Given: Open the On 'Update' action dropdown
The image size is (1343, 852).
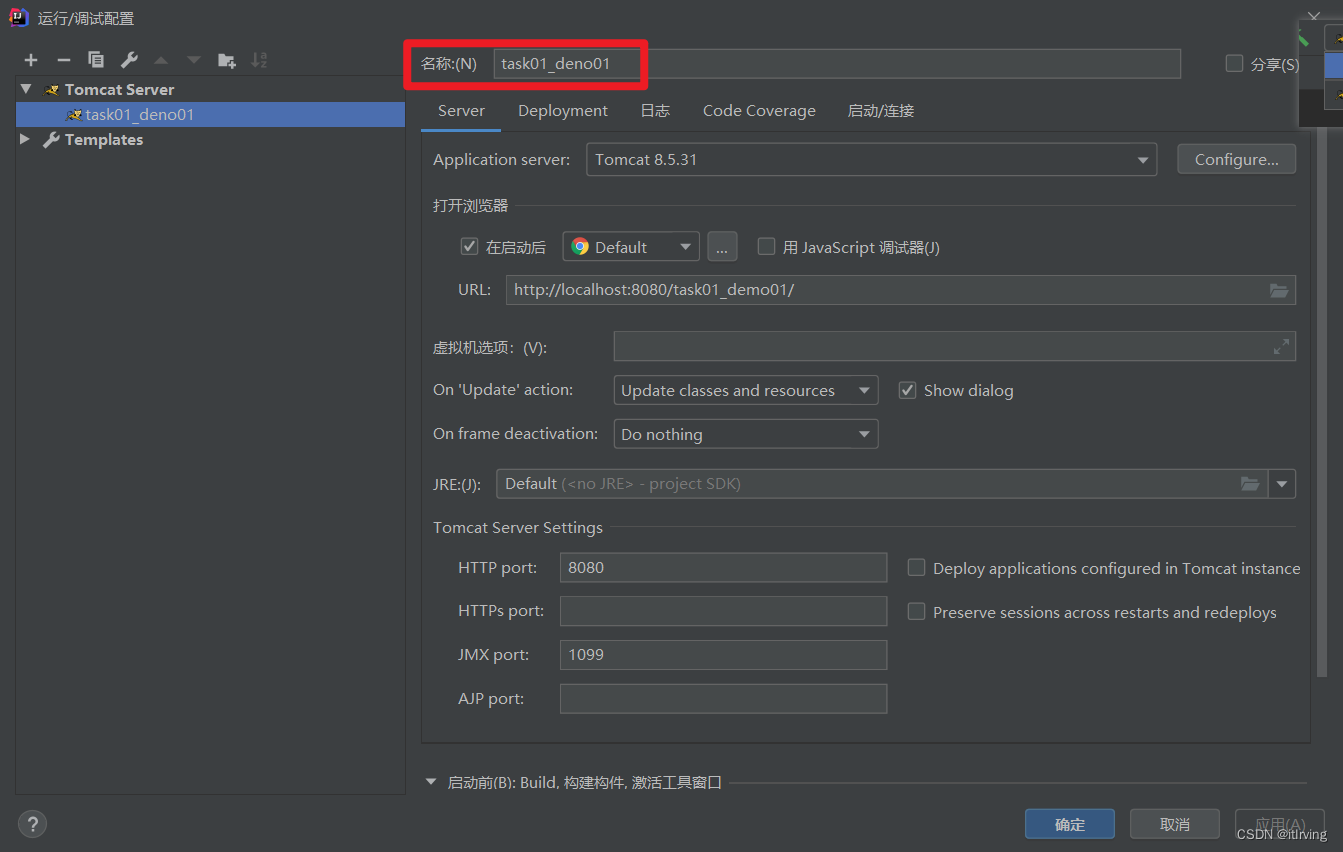Looking at the screenshot, I should click(746, 391).
